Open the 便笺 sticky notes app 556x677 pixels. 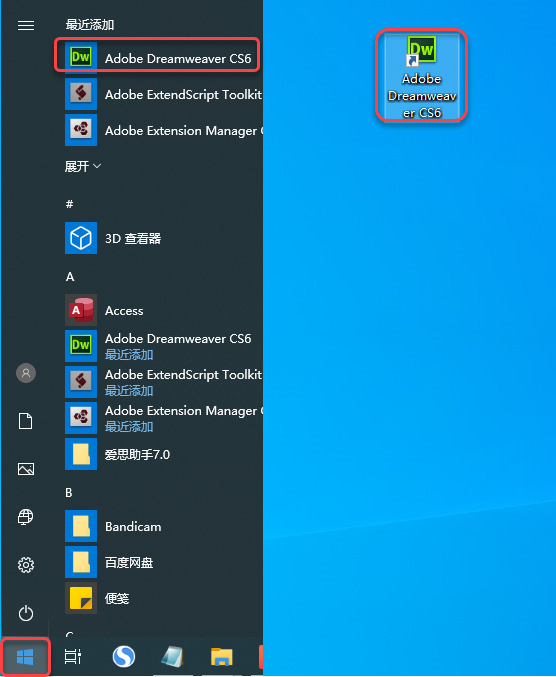[164, 598]
